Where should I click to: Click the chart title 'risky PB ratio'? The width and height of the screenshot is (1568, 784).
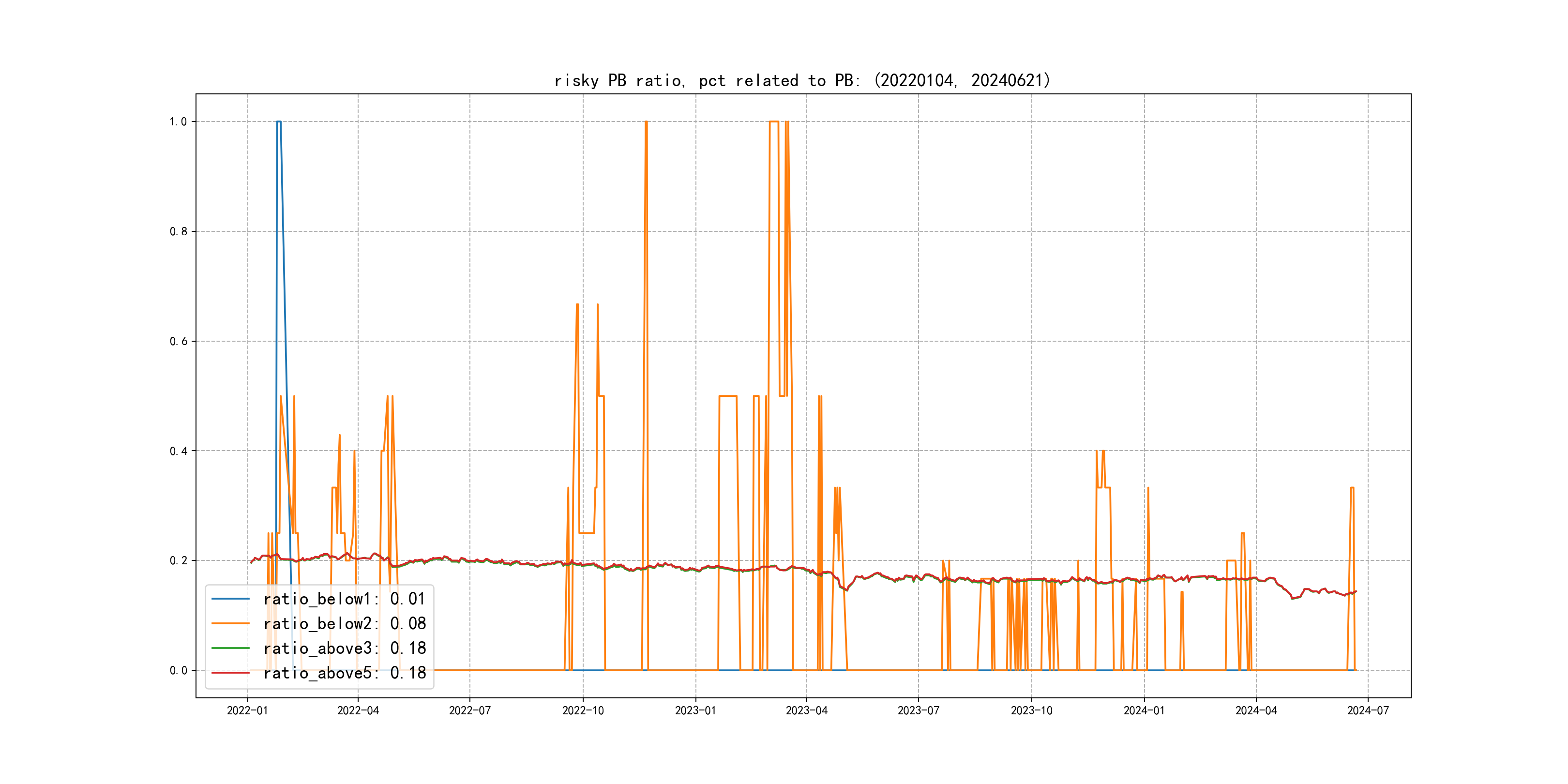(x=802, y=80)
